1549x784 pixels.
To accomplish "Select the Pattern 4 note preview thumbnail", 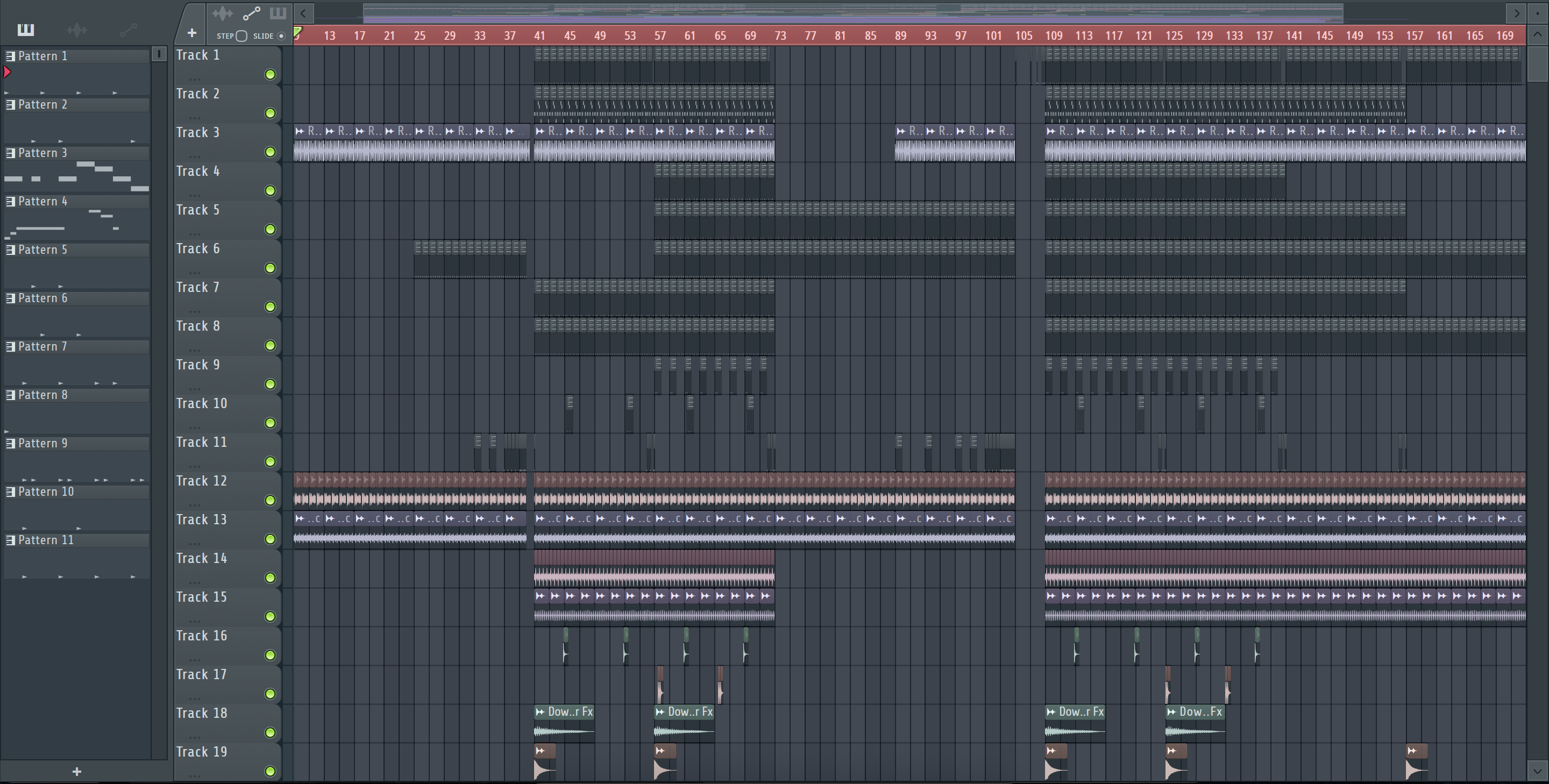I will pyautogui.click(x=77, y=224).
